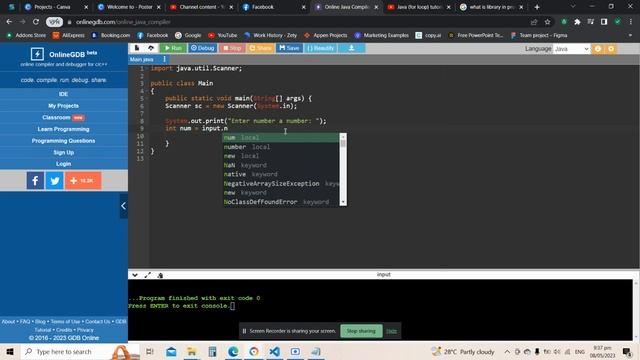The height and width of the screenshot is (360, 640).
Task: Open Chrome from the taskbar
Action: pyautogui.click(x=254, y=351)
